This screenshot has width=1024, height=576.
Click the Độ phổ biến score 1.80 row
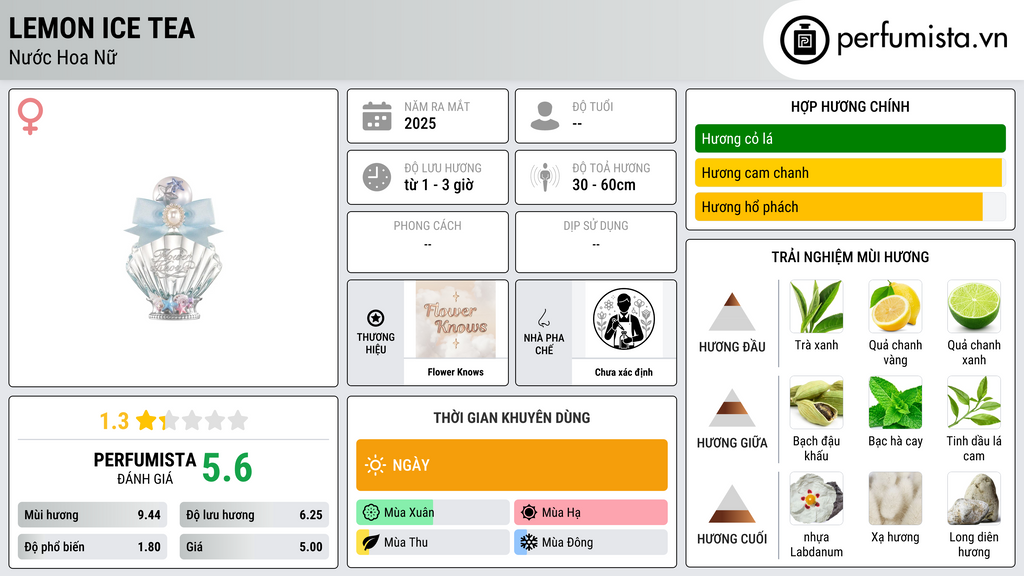click(92, 547)
